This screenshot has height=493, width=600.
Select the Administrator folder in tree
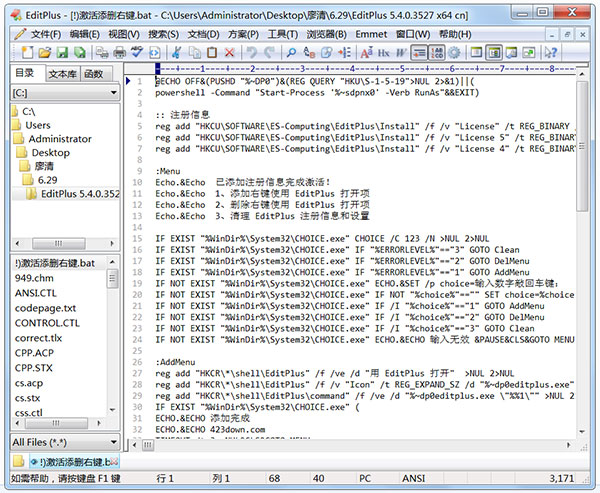(x=53, y=139)
